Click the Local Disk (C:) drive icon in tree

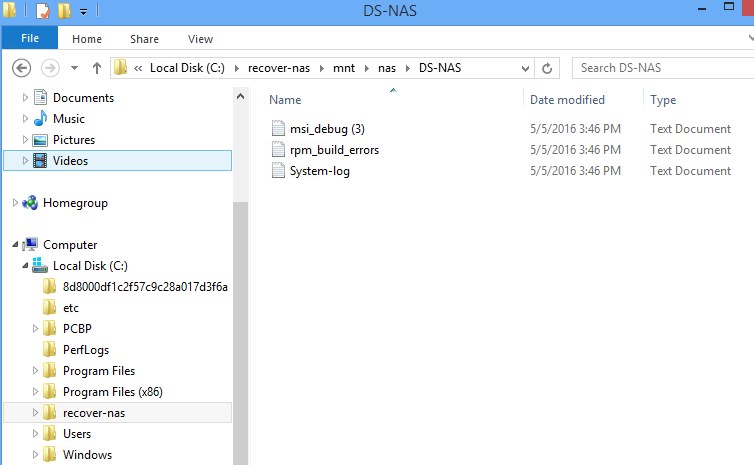[x=40, y=265]
